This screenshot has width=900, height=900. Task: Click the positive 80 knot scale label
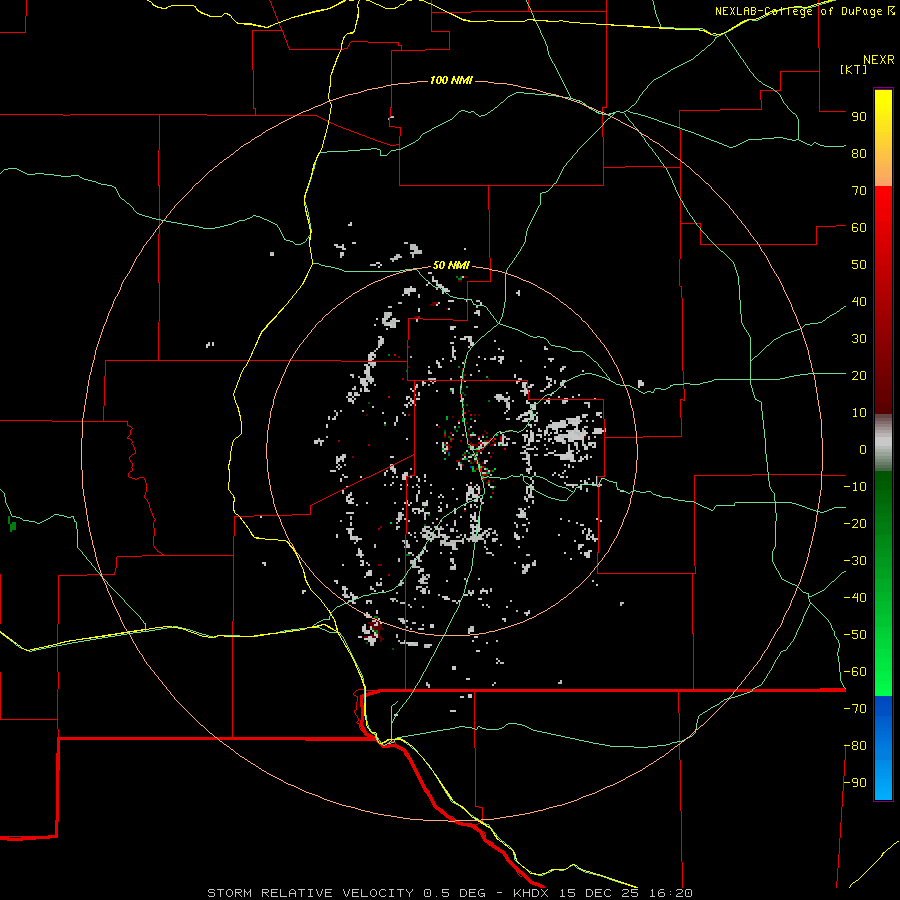pos(859,153)
